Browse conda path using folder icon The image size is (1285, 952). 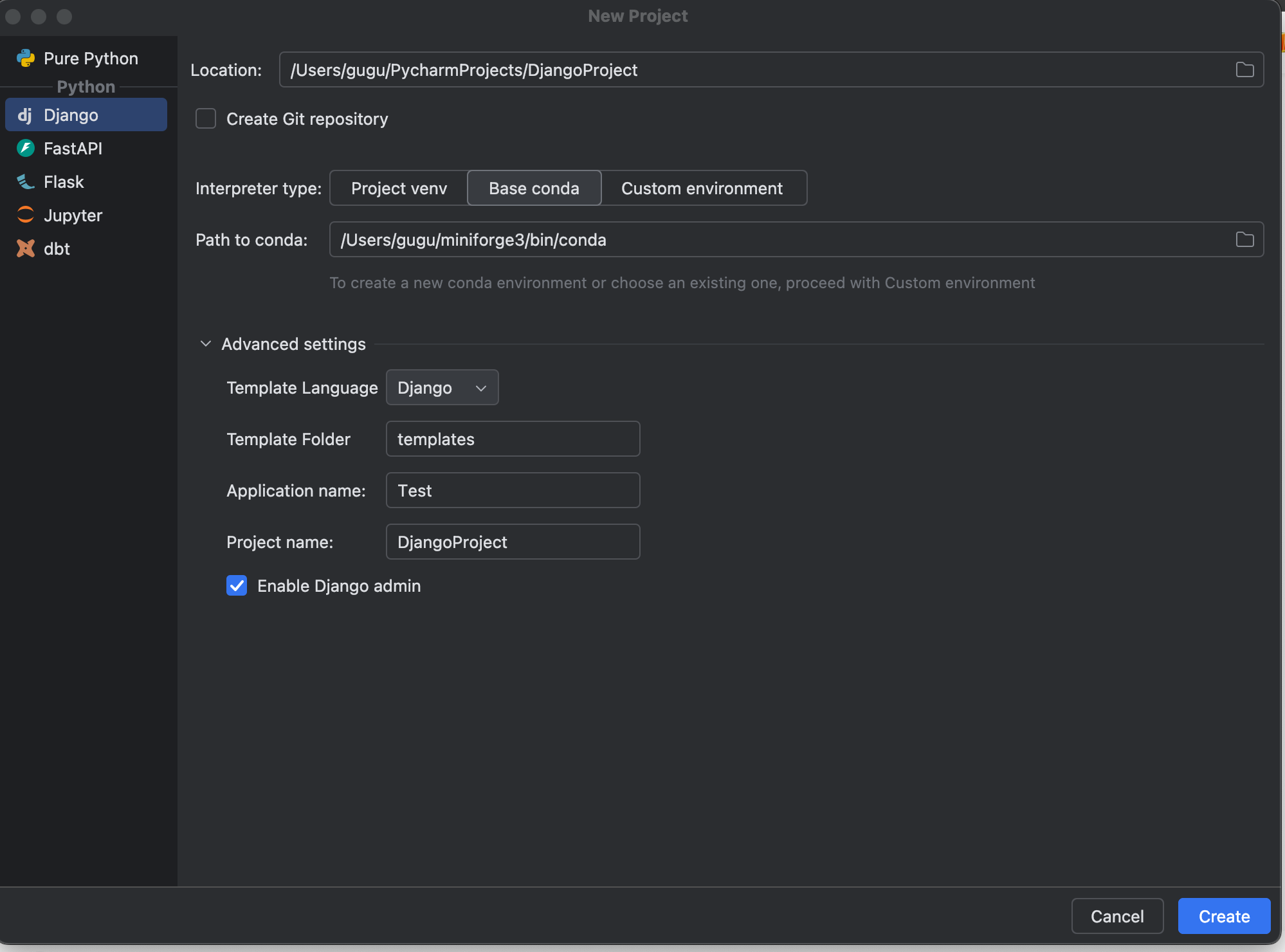(1244, 239)
